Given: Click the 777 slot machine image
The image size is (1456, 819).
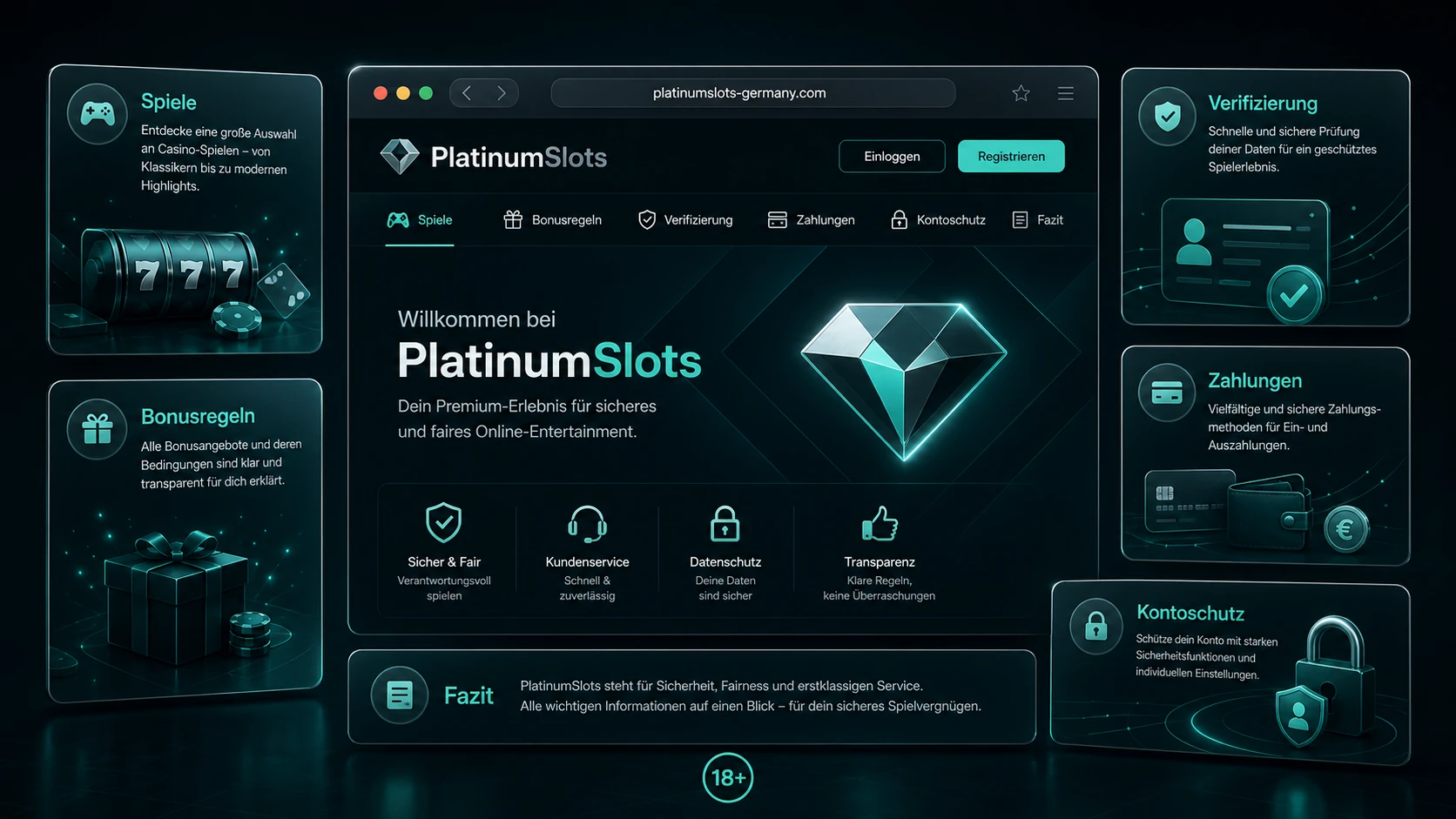Looking at the screenshot, I should click(170, 276).
